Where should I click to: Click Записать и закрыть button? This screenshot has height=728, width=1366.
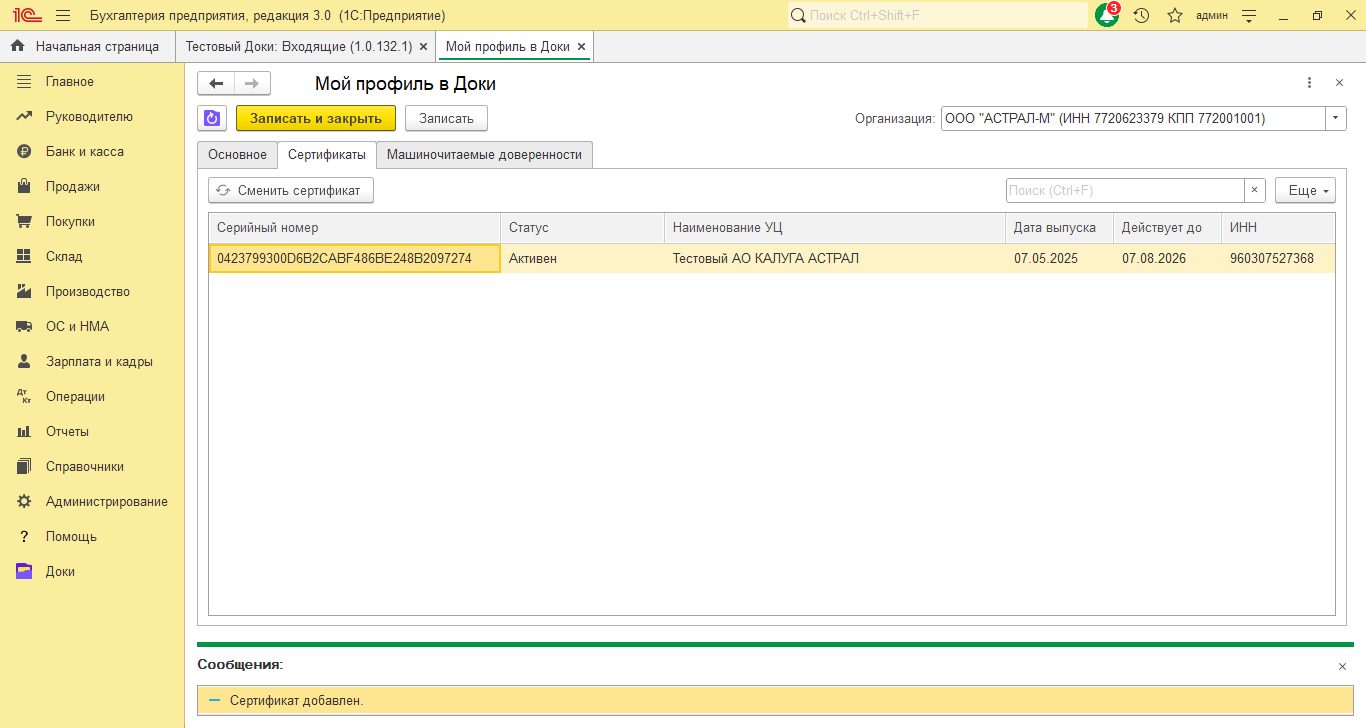(x=316, y=118)
